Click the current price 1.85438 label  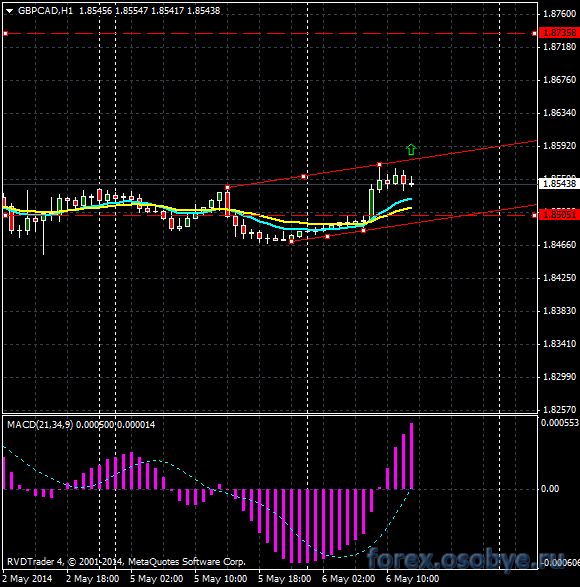click(559, 183)
